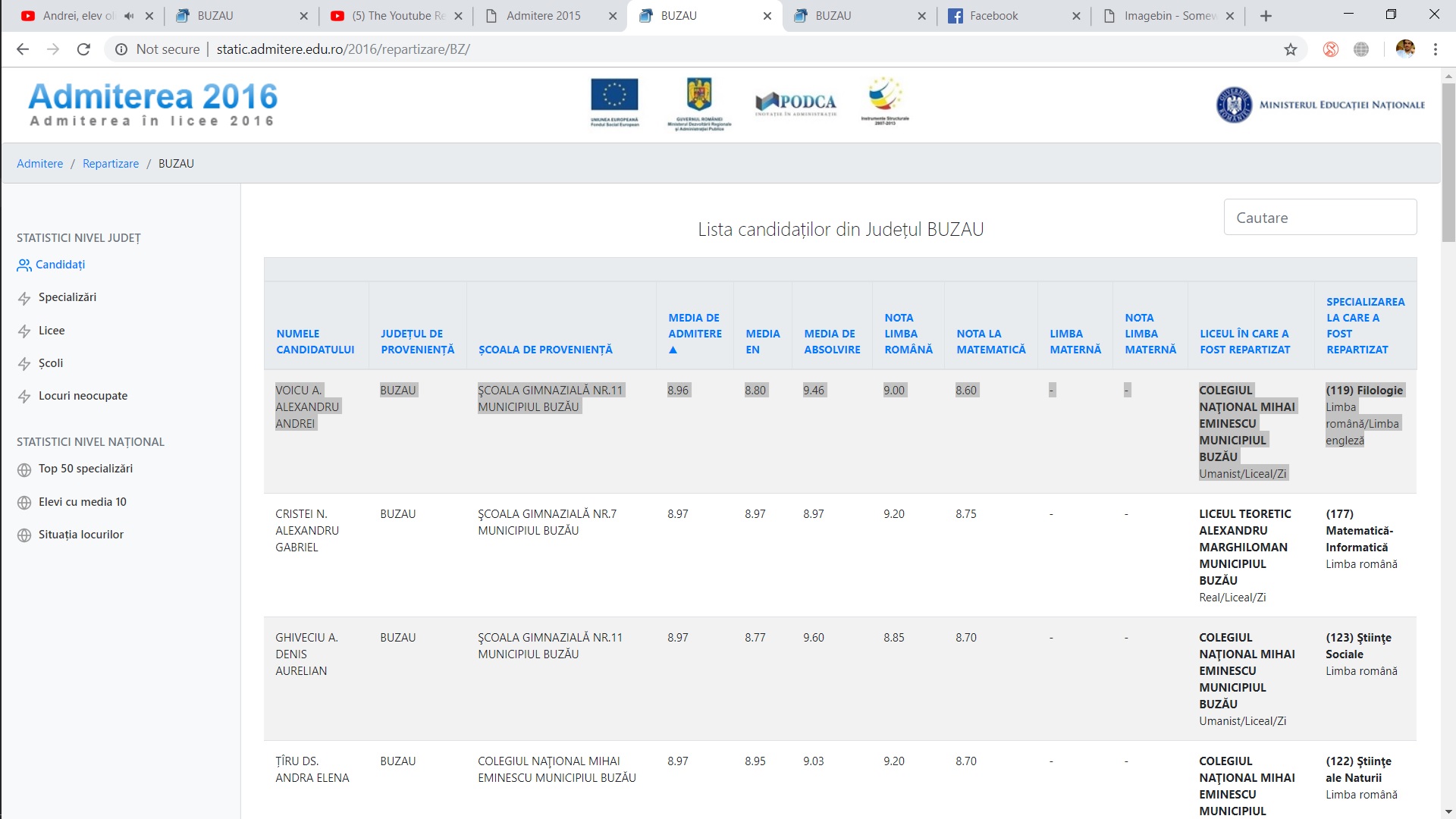Sort by 'Media de absolvire' column header

click(x=832, y=341)
